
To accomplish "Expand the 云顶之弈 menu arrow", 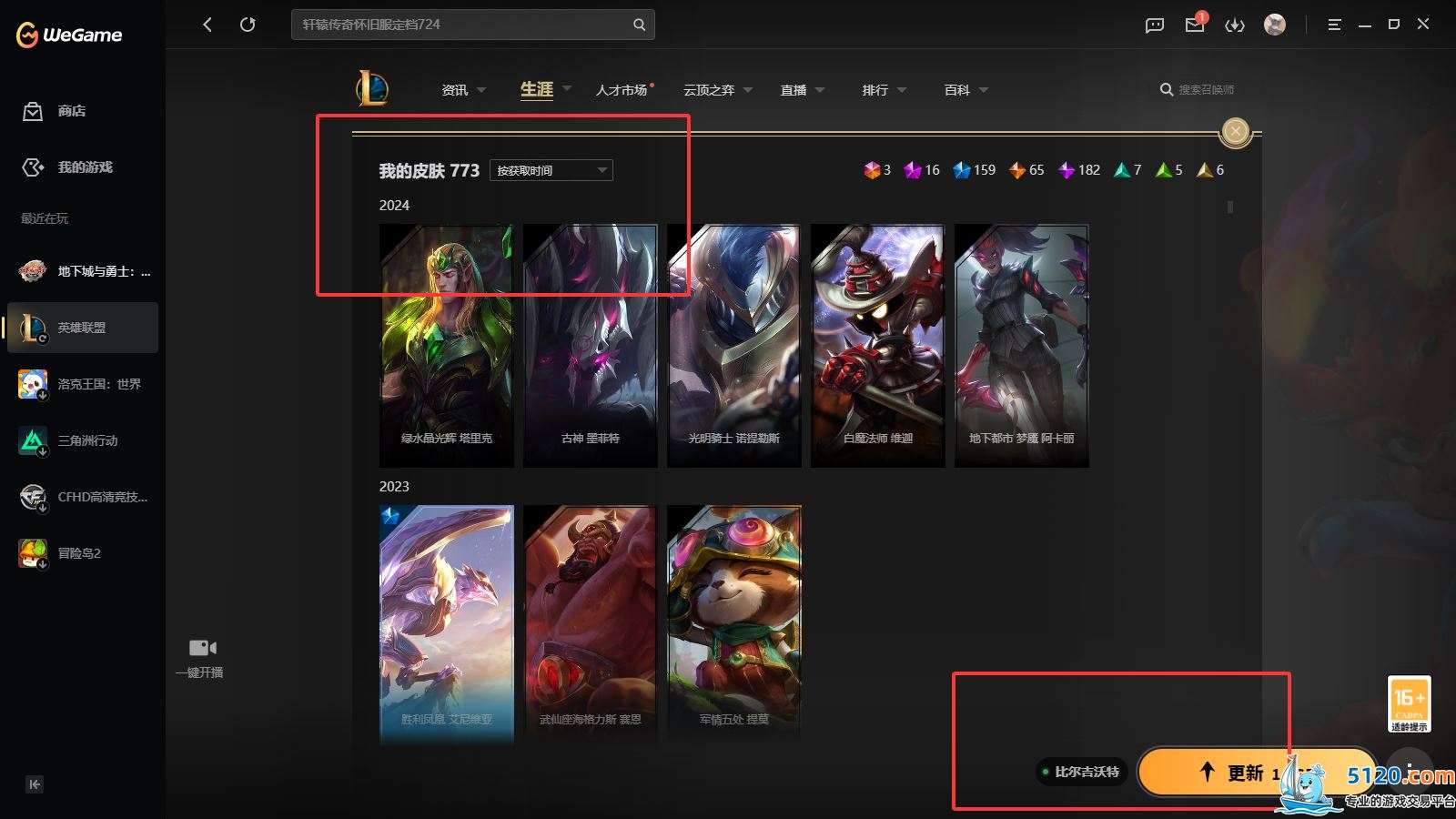I will 748,90.
